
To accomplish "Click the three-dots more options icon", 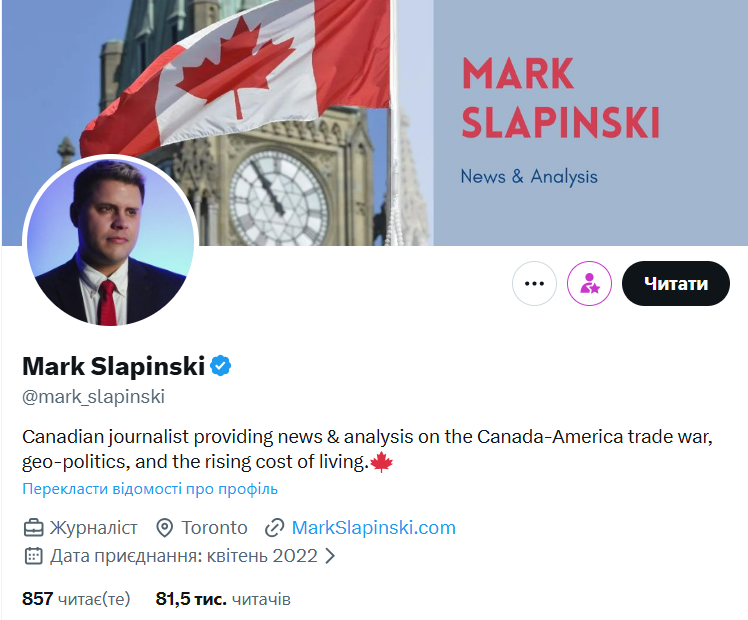I will (534, 284).
